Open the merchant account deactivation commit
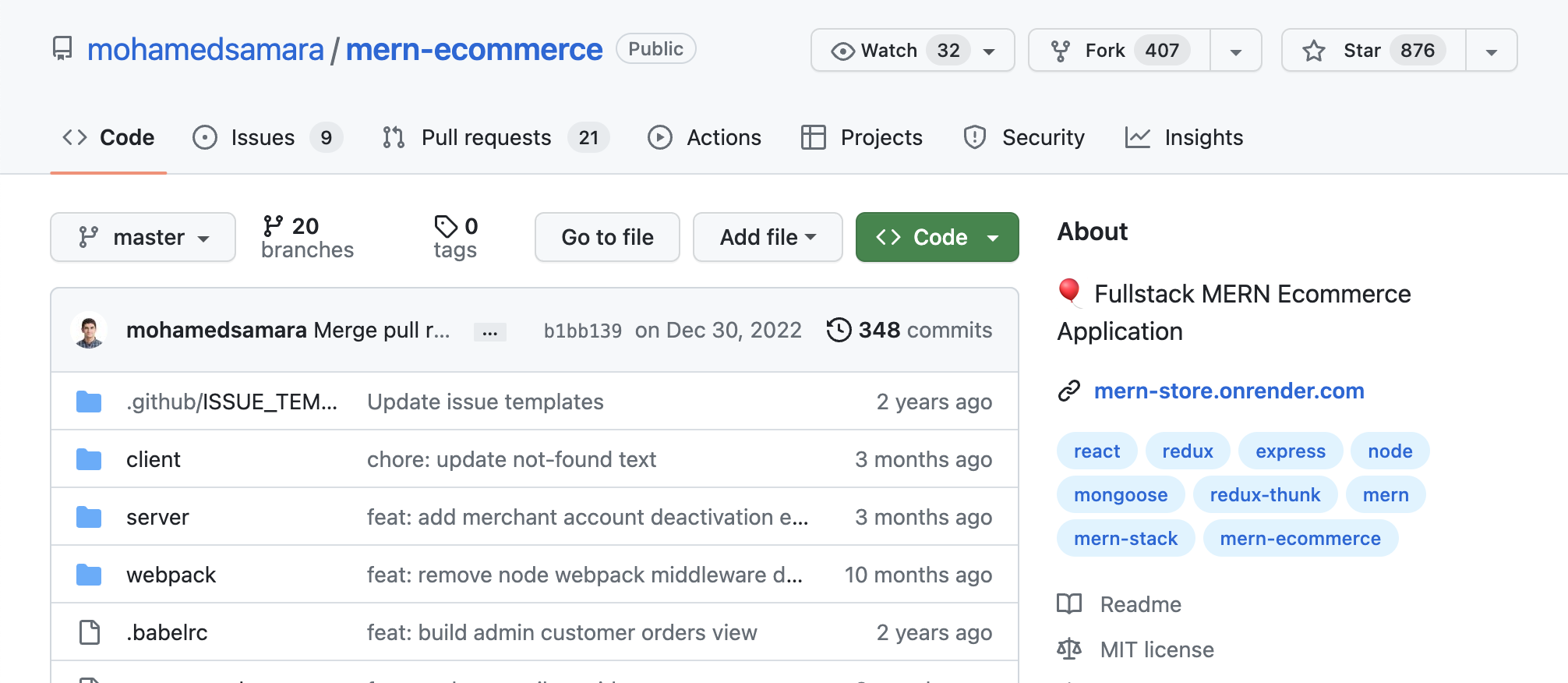This screenshot has width=1568, height=683. (x=588, y=517)
